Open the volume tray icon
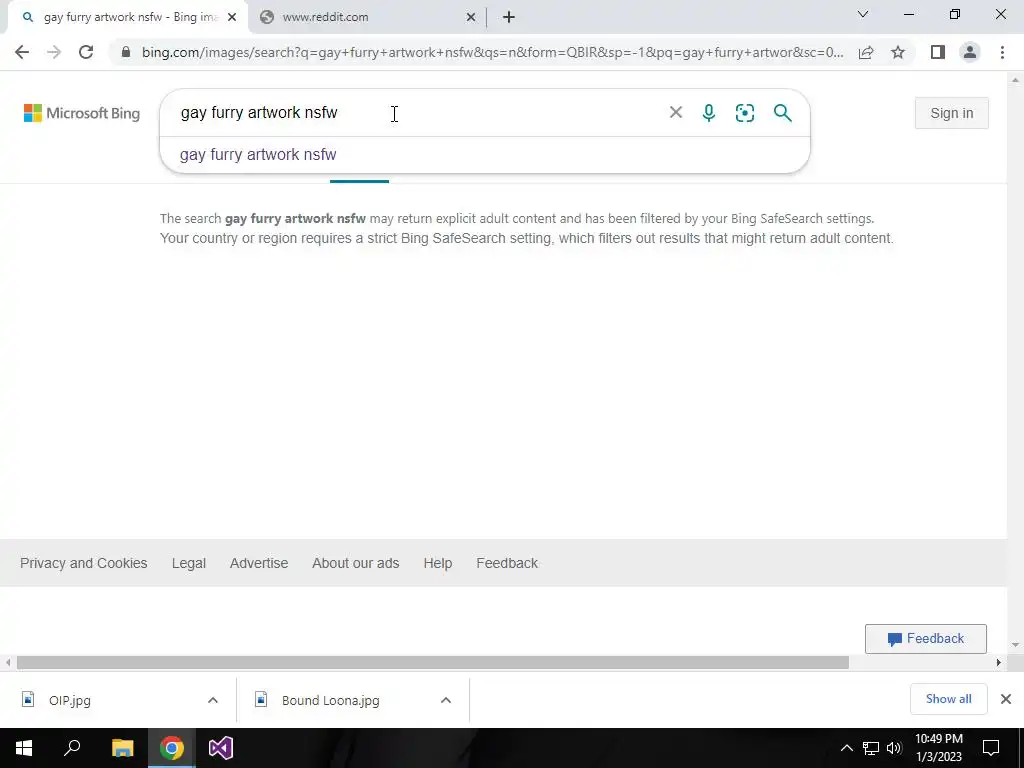1024x768 pixels. (x=894, y=748)
